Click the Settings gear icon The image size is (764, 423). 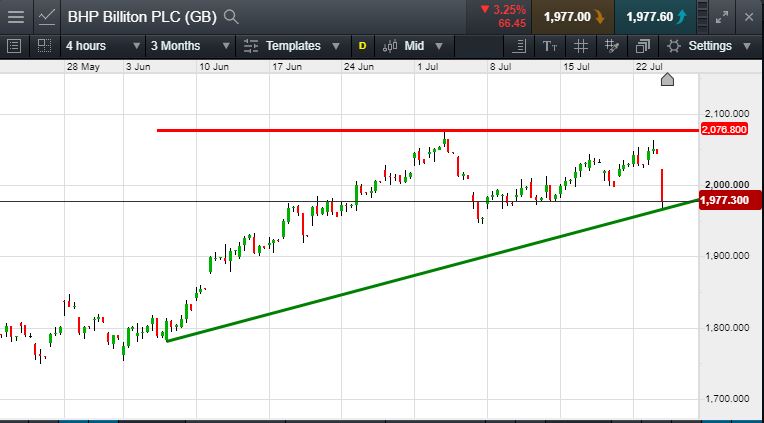tap(674, 46)
